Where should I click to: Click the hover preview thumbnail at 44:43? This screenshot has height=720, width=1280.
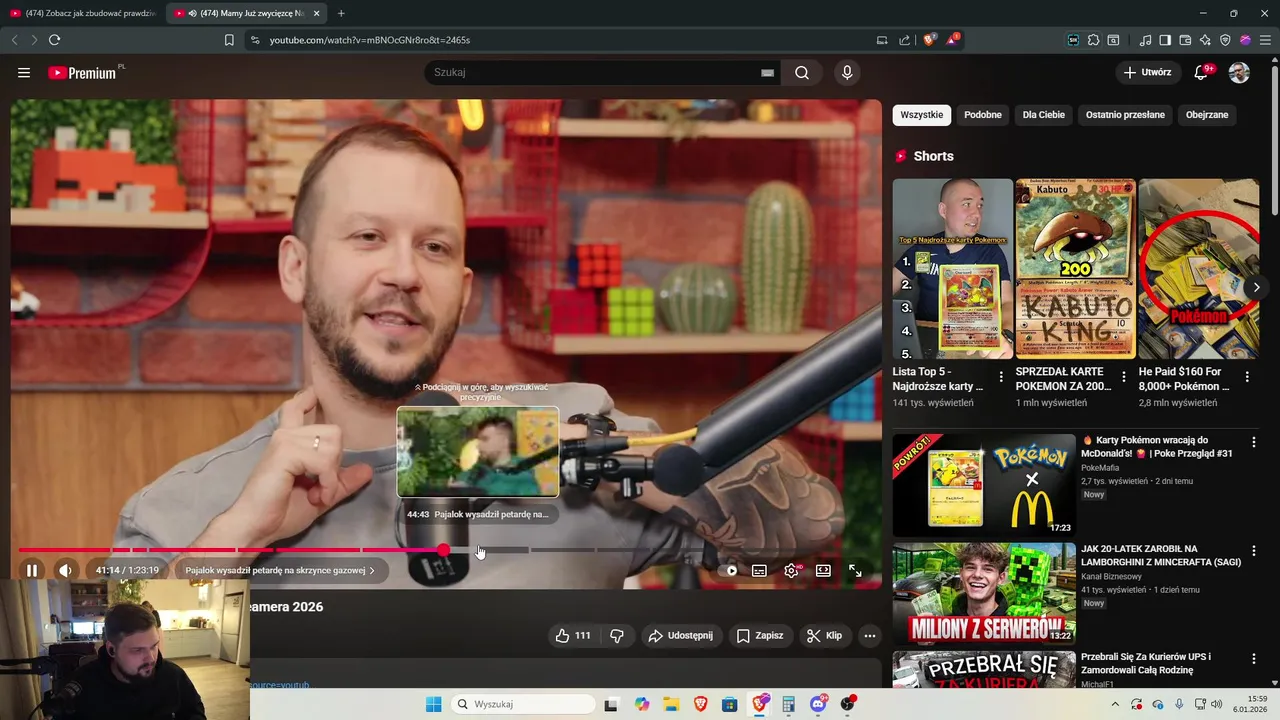click(478, 451)
